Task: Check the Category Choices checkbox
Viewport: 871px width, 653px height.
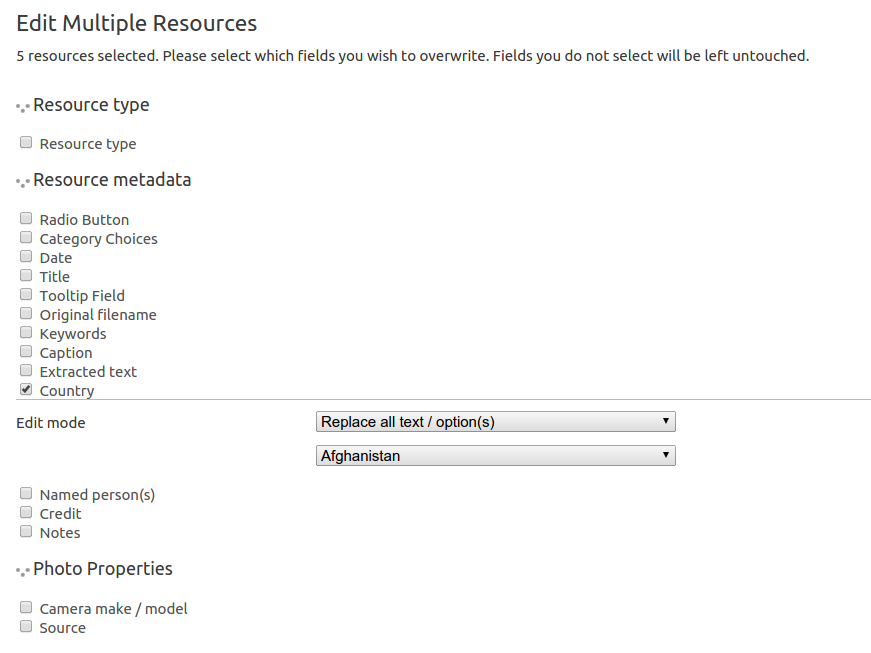Action: pyautogui.click(x=26, y=237)
